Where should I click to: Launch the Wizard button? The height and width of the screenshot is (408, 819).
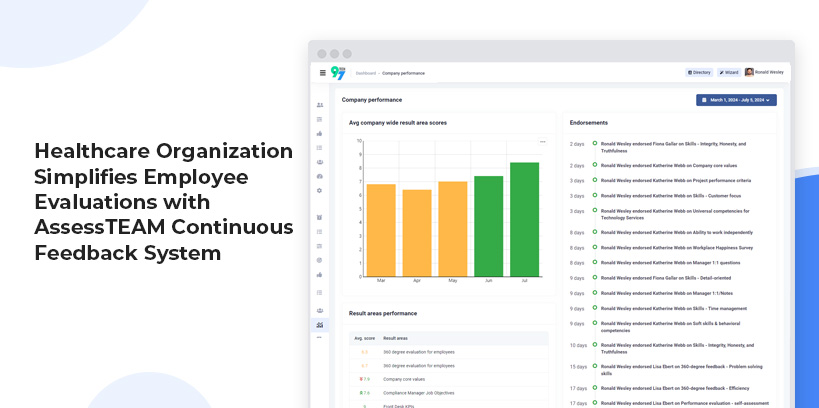pos(729,73)
